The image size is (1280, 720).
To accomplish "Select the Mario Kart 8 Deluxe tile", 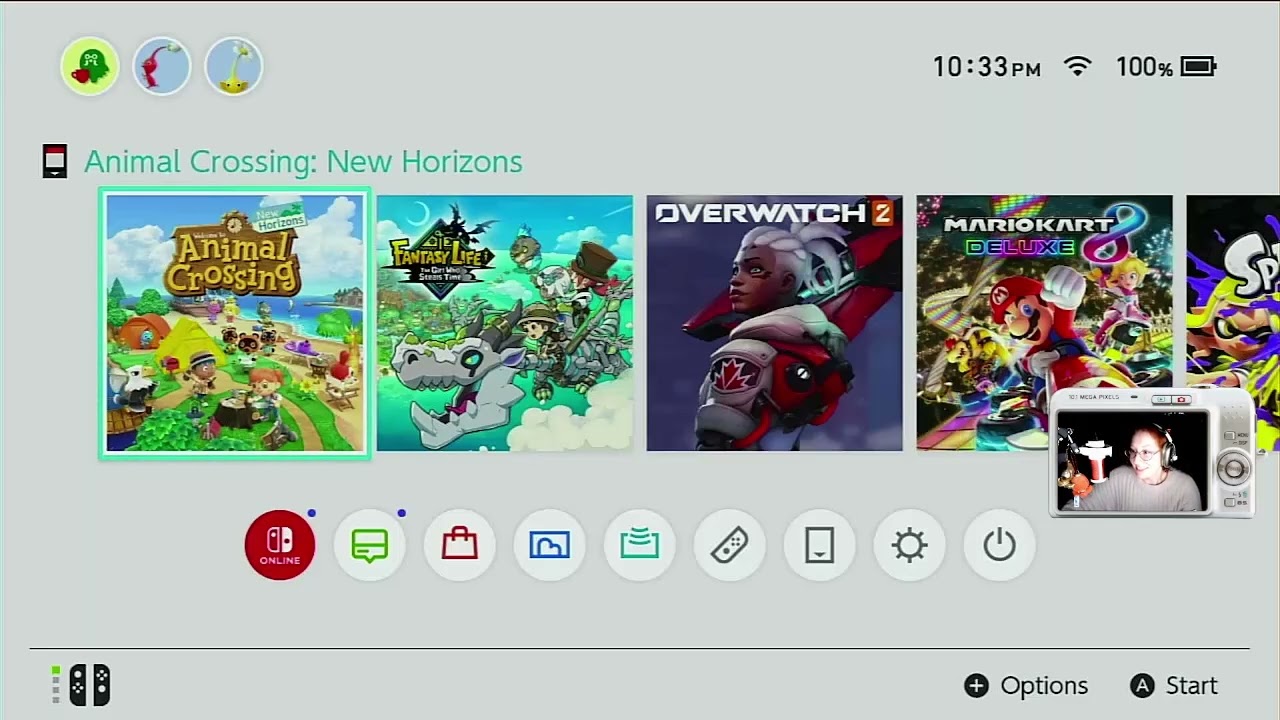I will click(1045, 323).
